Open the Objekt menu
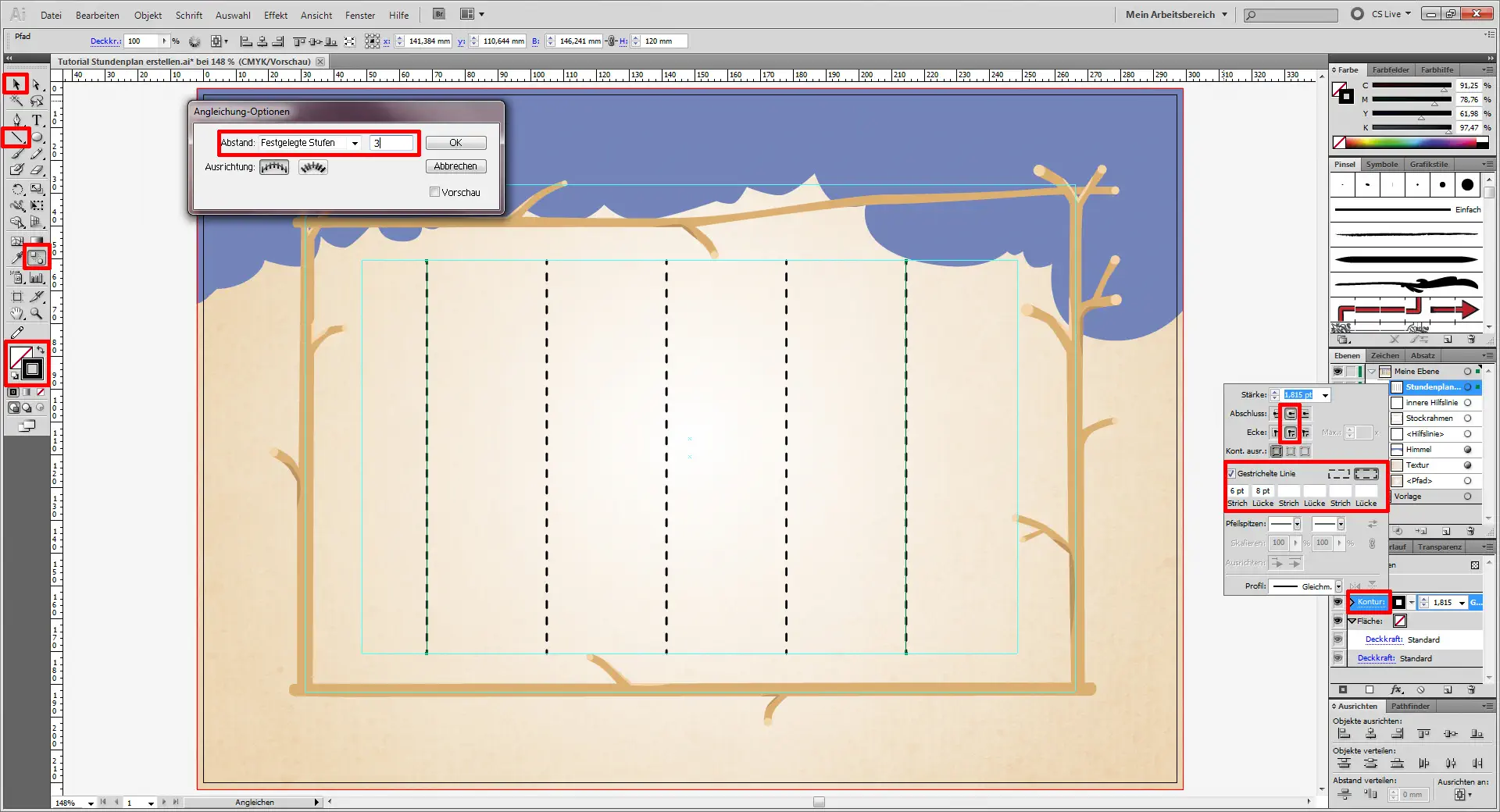This screenshot has width=1500, height=812. [x=148, y=15]
